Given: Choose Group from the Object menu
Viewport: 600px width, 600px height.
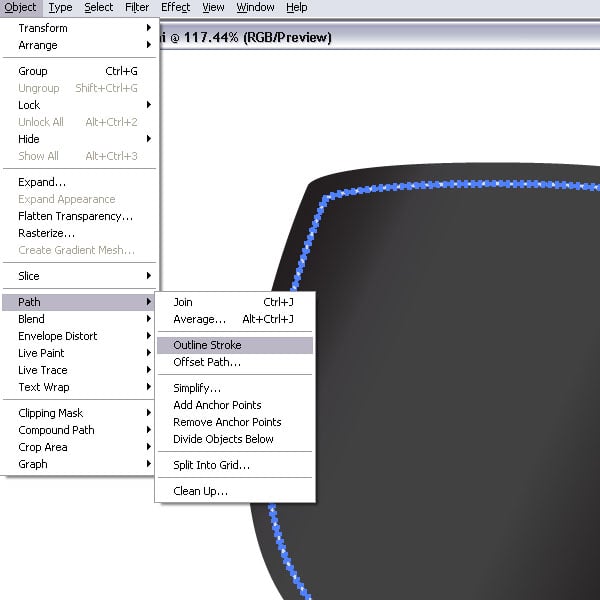Looking at the screenshot, I should coord(33,71).
